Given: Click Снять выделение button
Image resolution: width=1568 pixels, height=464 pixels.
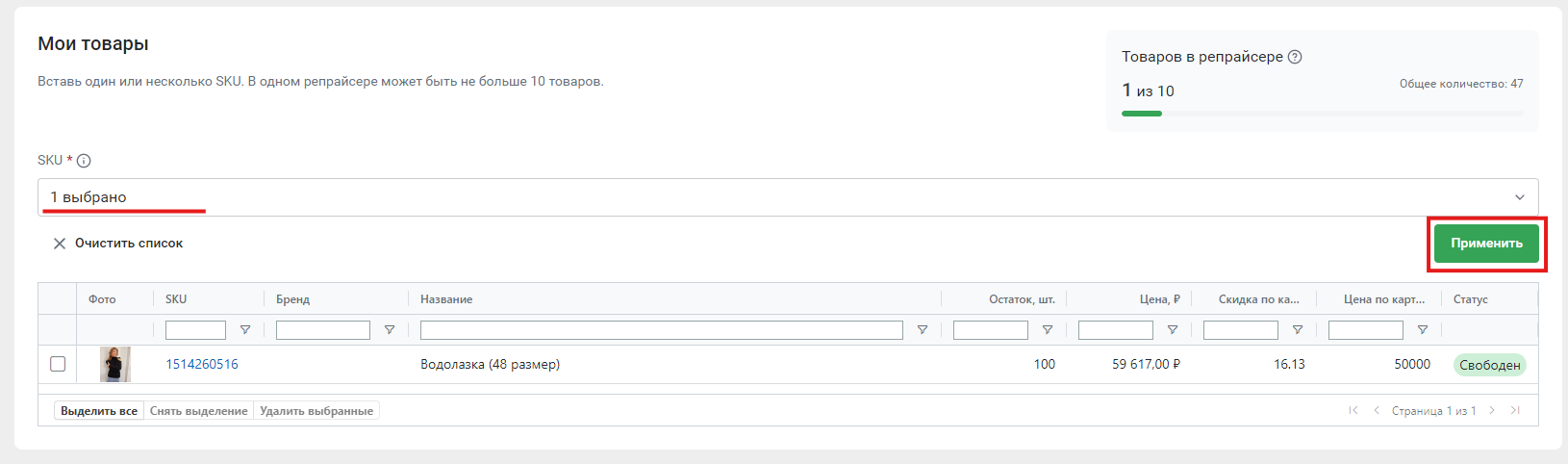Looking at the screenshot, I should (x=199, y=411).
